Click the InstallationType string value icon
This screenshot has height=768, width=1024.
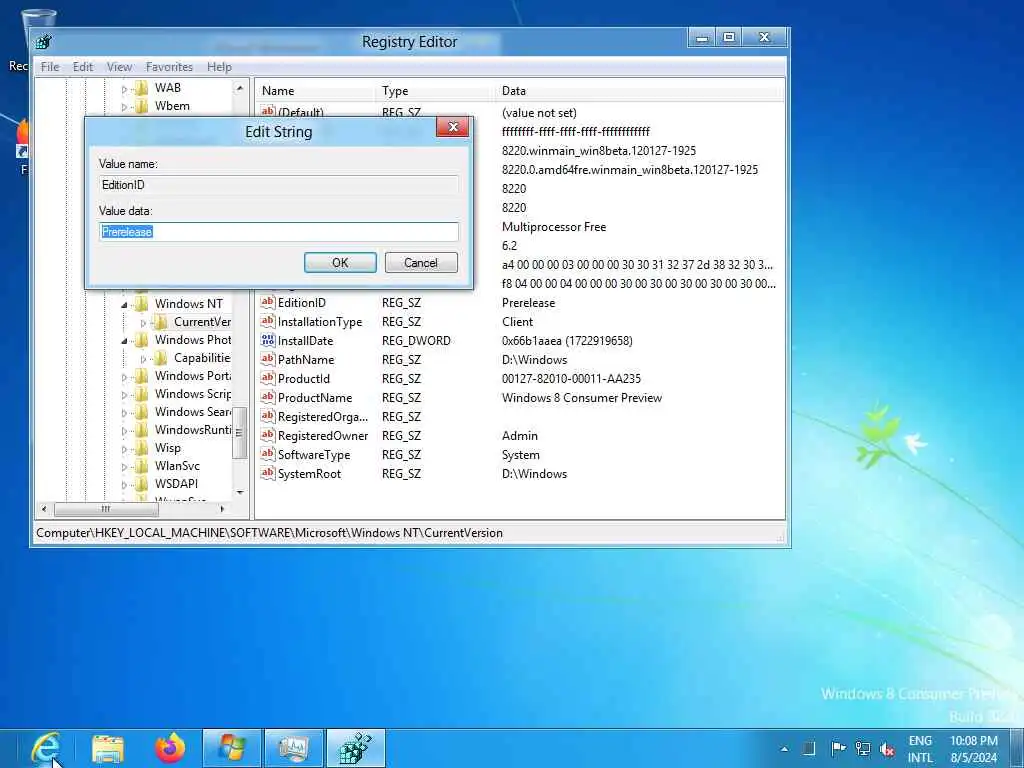[268, 321]
